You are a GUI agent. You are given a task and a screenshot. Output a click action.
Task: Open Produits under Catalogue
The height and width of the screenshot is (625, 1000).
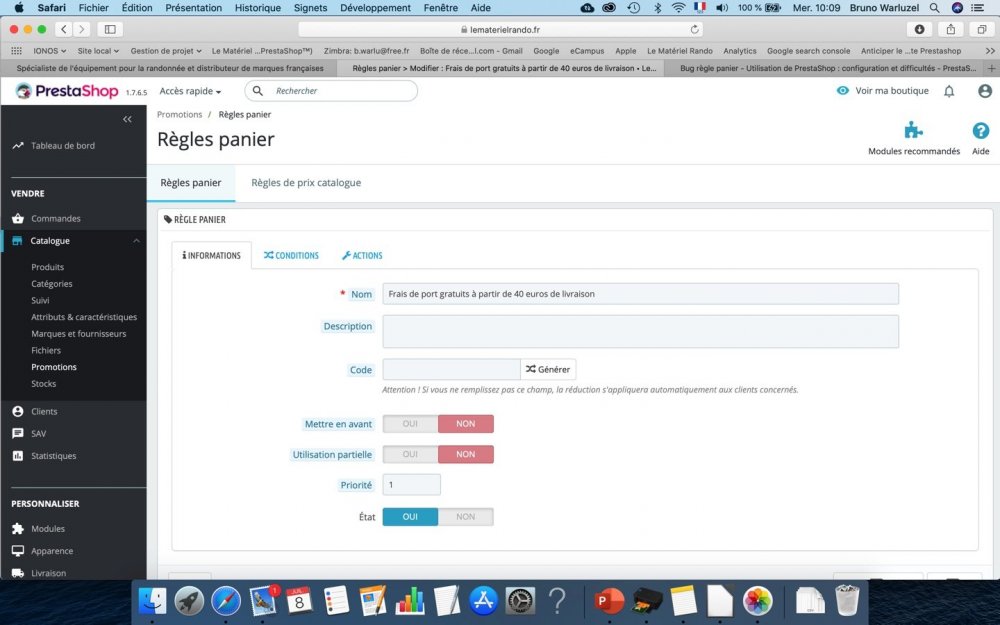48,267
